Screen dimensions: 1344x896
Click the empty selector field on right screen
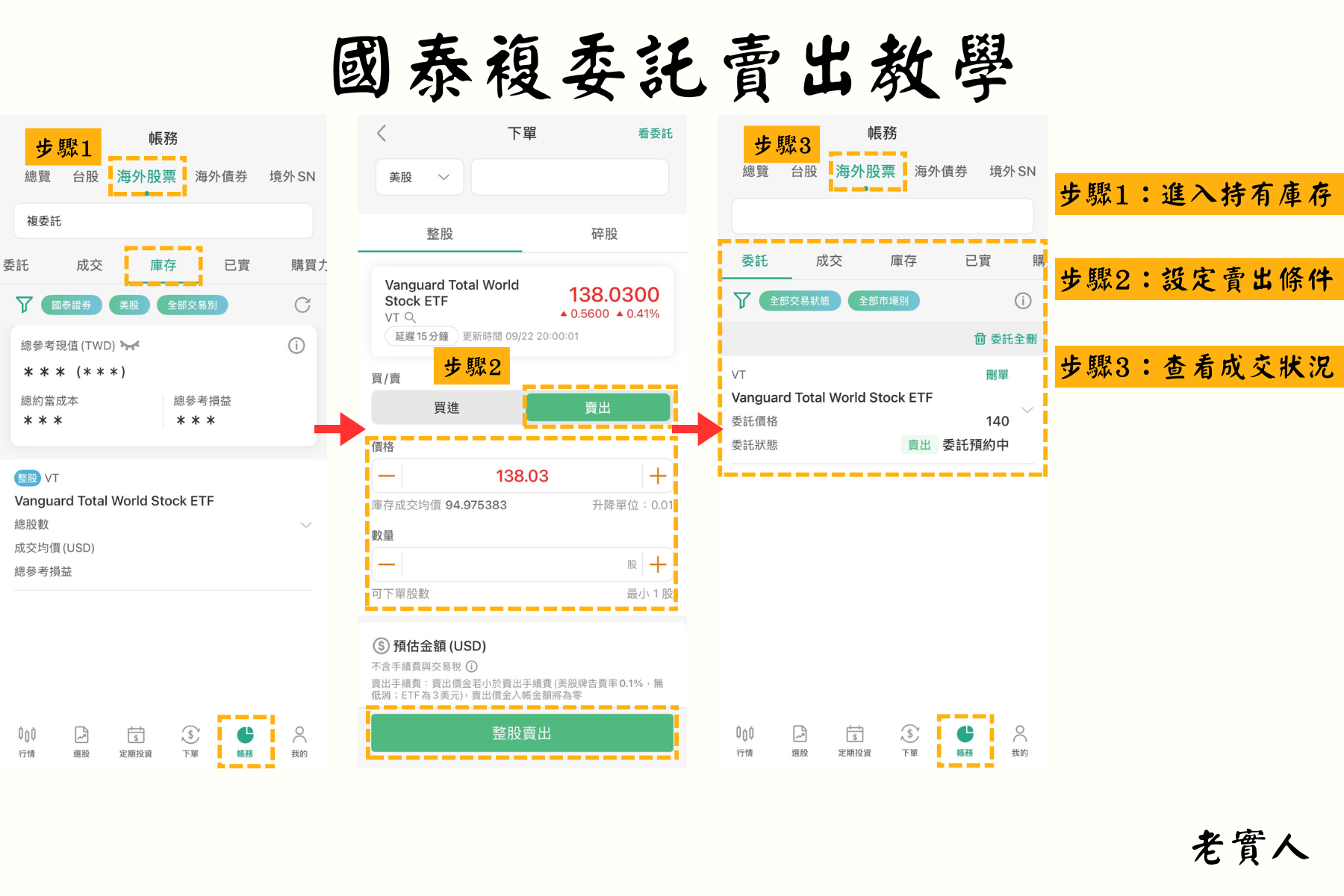click(x=883, y=216)
